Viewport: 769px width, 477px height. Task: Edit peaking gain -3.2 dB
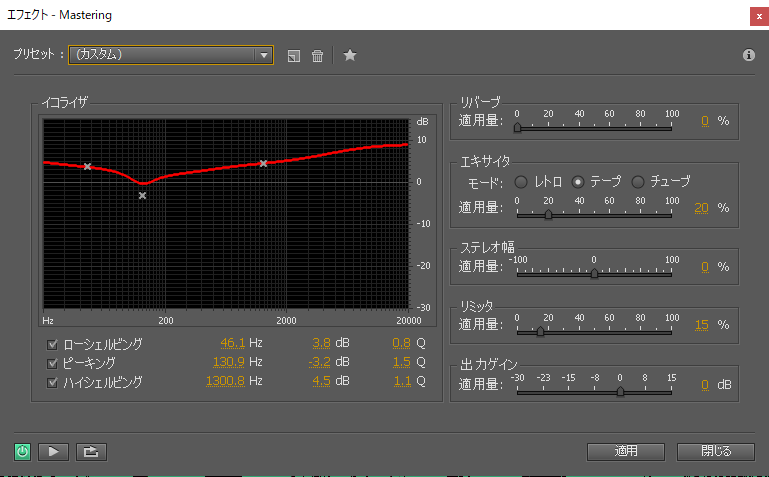click(x=319, y=362)
